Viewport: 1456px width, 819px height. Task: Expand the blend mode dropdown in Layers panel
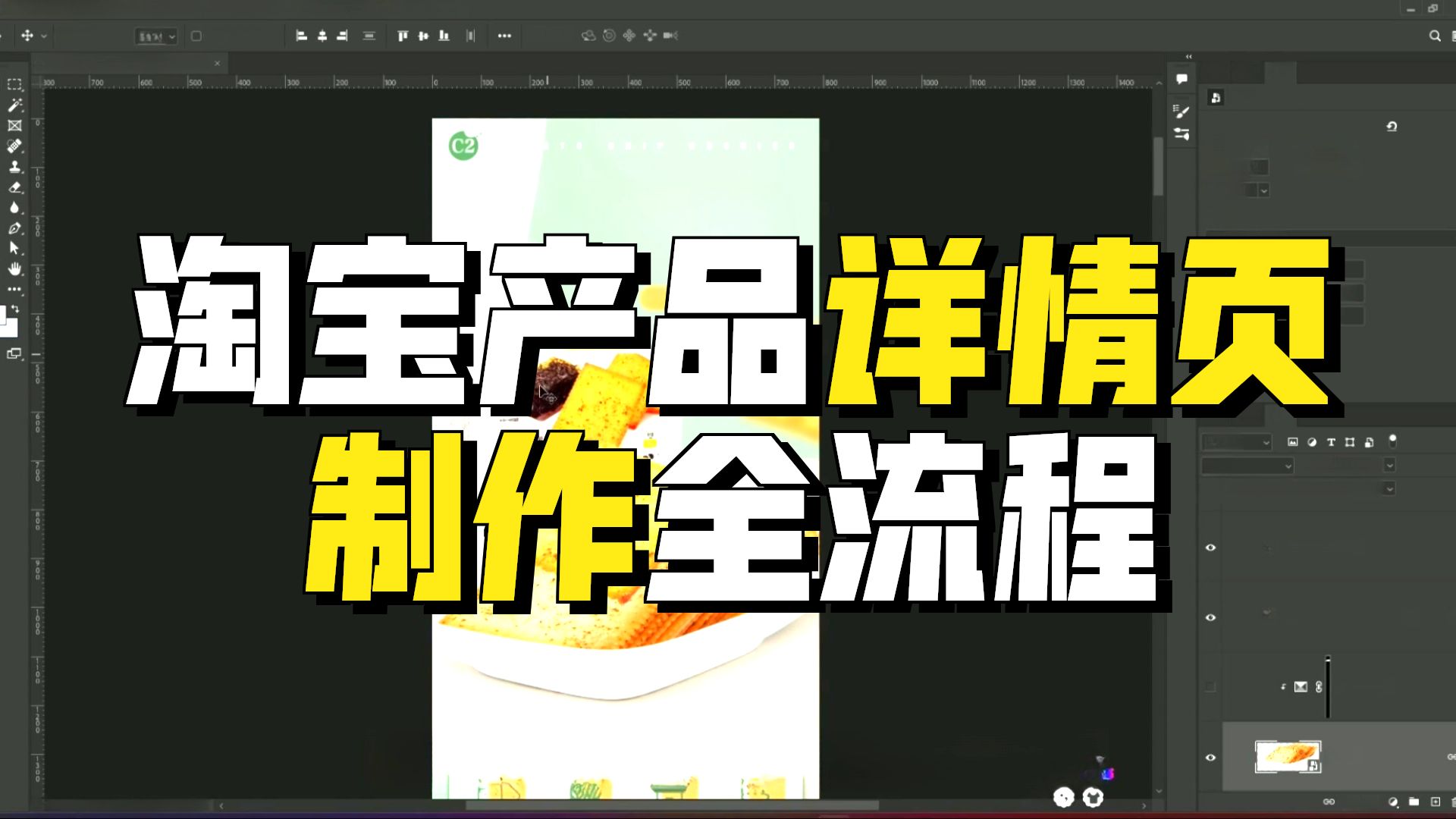pyautogui.click(x=1247, y=466)
